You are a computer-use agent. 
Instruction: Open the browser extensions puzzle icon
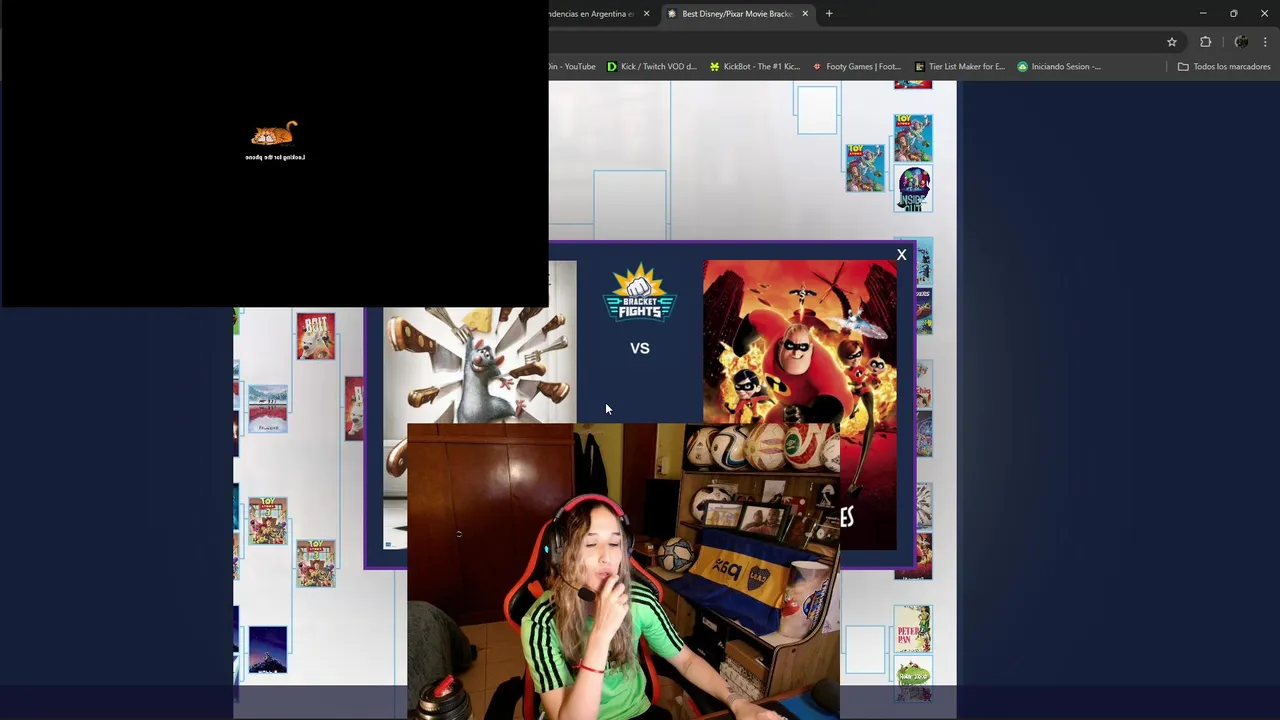(x=1205, y=42)
